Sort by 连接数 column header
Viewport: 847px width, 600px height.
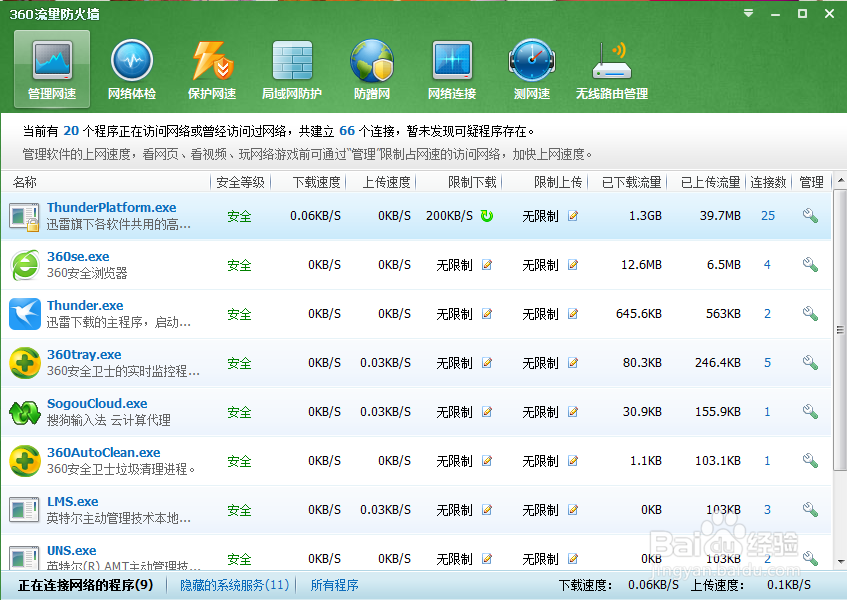768,183
